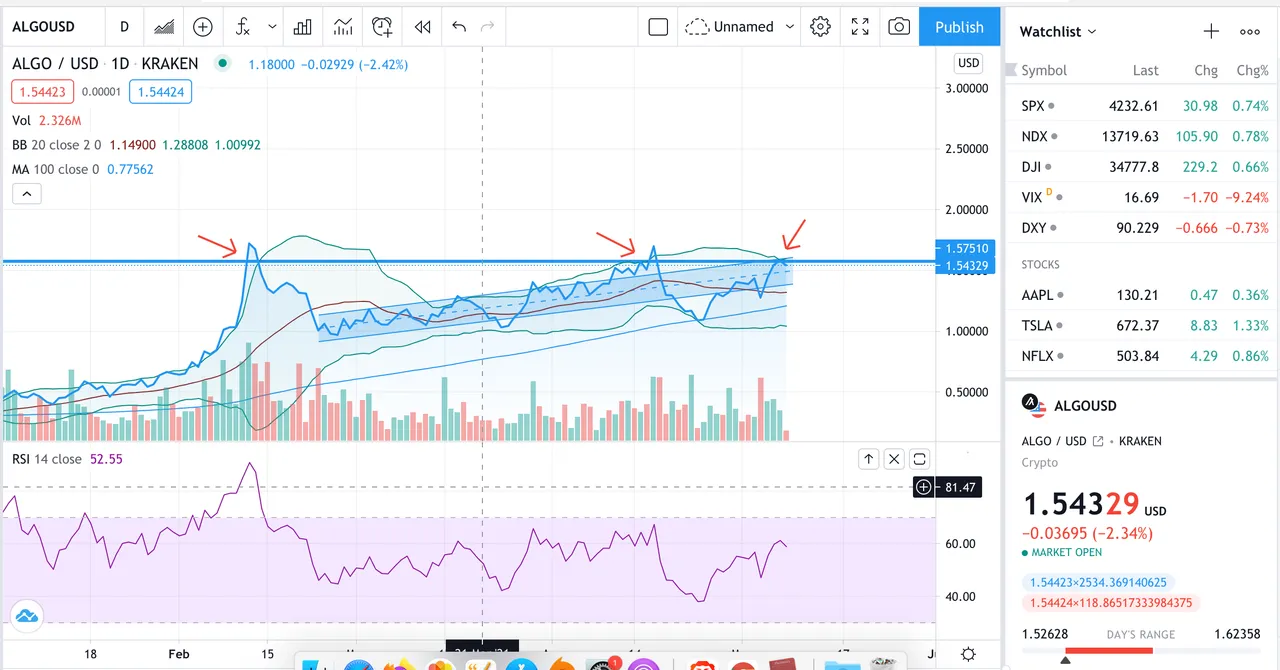Open the strategy tester chart icon

pyautogui.click(x=343, y=27)
